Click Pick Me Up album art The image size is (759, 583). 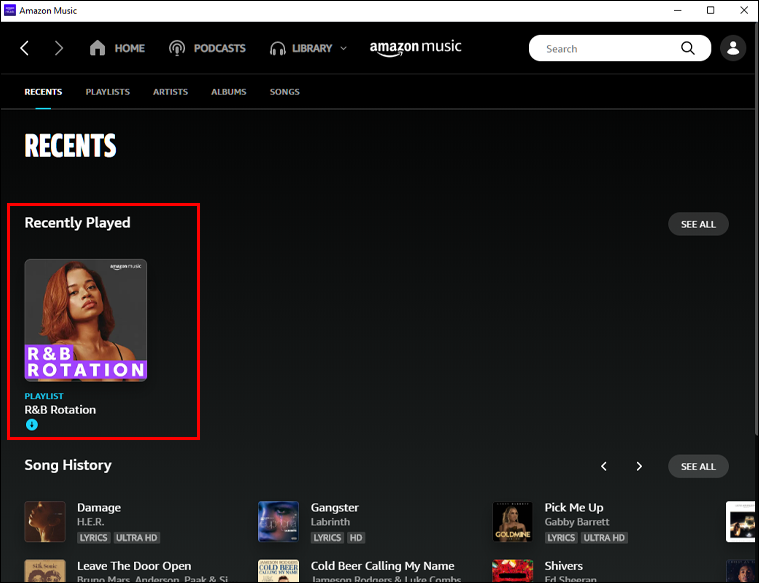click(x=513, y=522)
